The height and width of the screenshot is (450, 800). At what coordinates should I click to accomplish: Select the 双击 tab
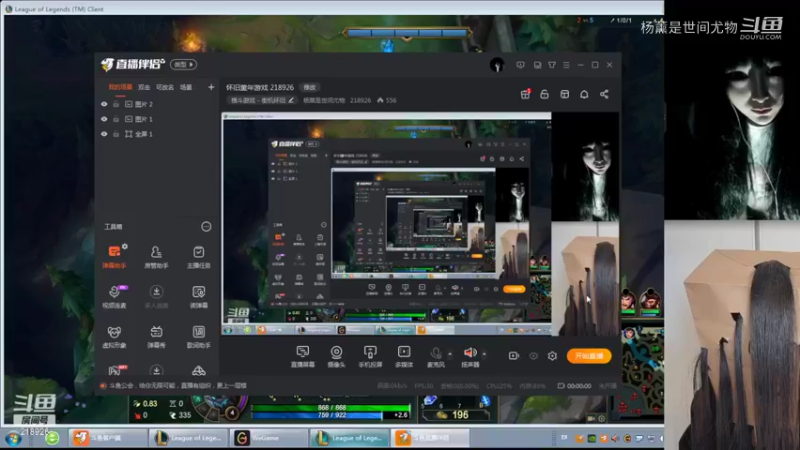144,87
